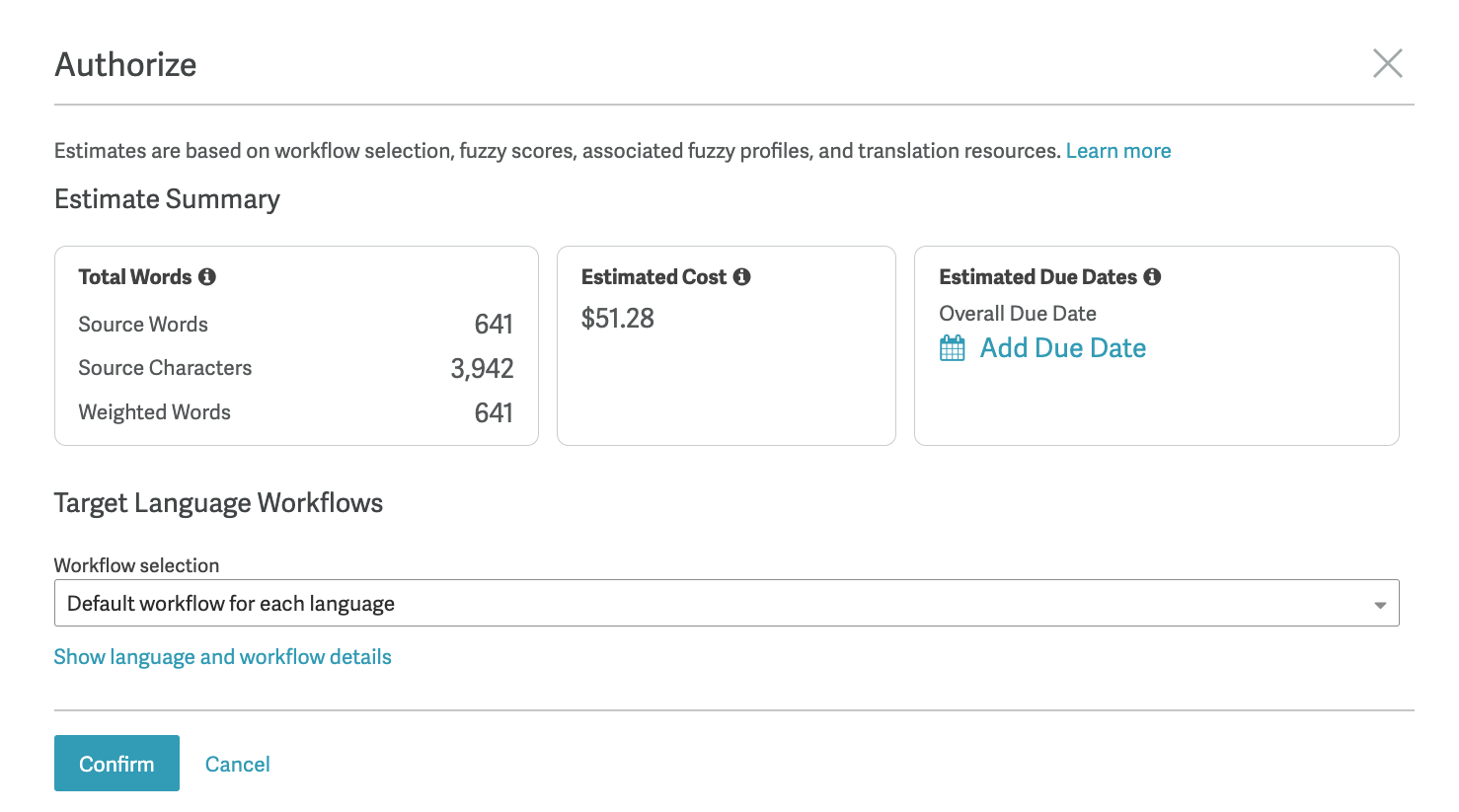This screenshot has width=1459, height=812.
Task: Open the Add Due Date link
Action: tap(1062, 348)
